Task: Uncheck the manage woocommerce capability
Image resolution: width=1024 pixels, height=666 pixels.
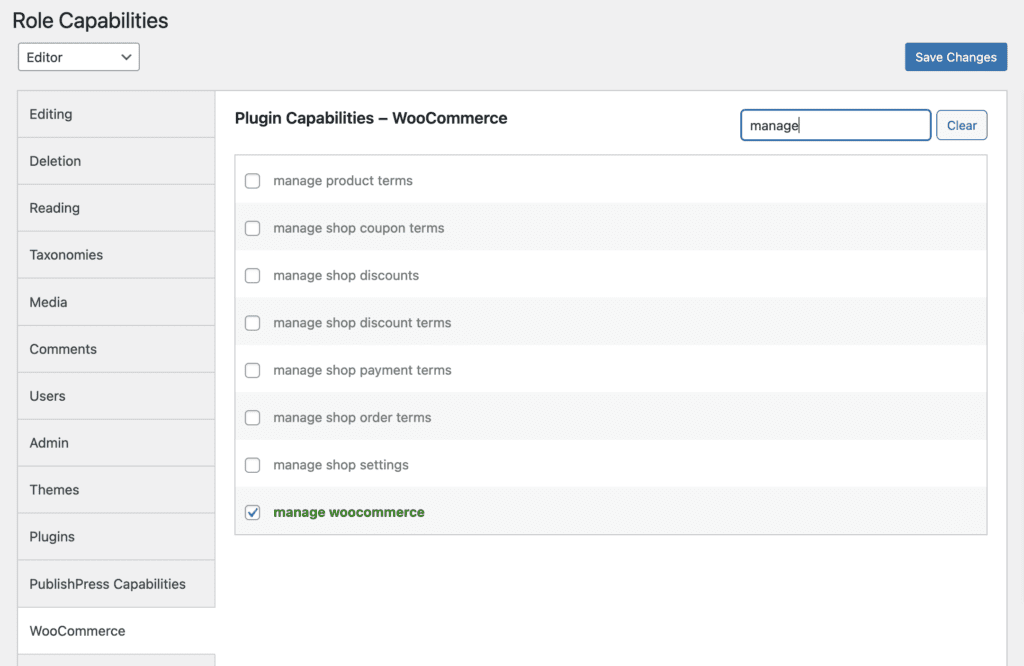Action: tap(252, 512)
